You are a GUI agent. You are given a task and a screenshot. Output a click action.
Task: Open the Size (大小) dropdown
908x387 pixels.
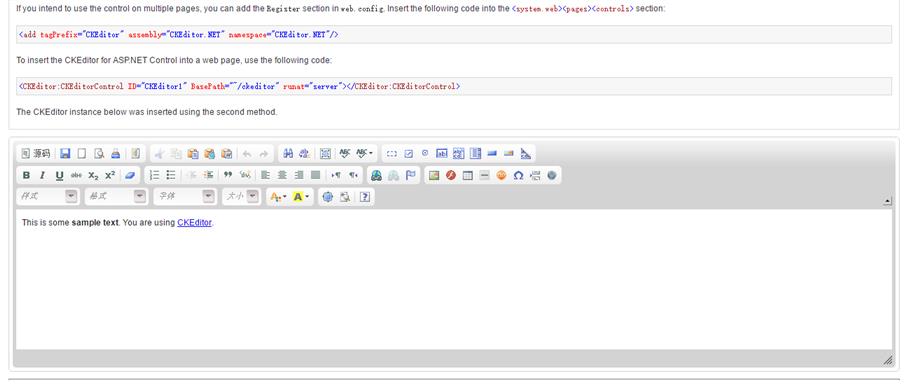coord(241,197)
